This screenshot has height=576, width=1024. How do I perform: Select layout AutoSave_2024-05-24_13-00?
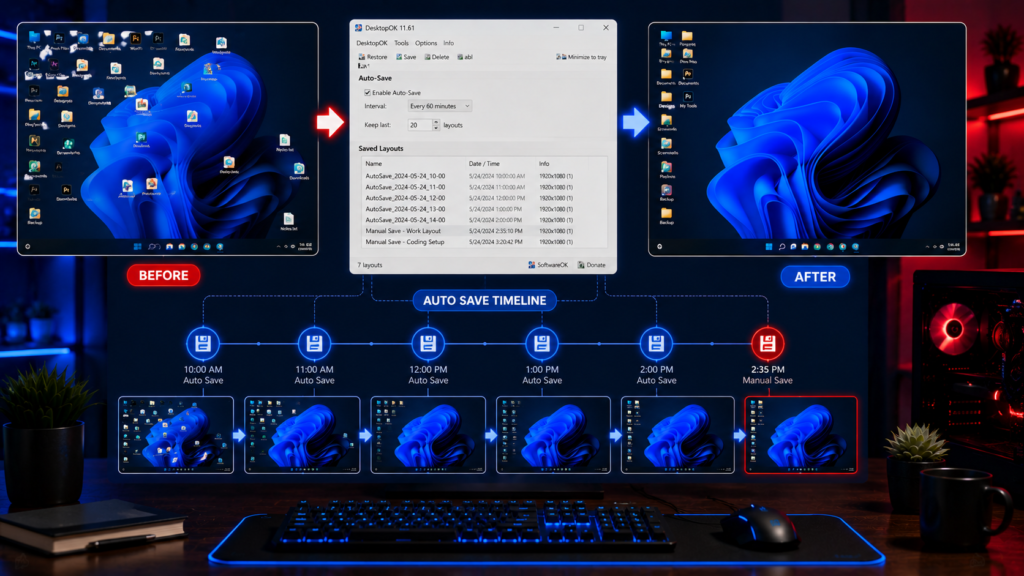pos(483,209)
